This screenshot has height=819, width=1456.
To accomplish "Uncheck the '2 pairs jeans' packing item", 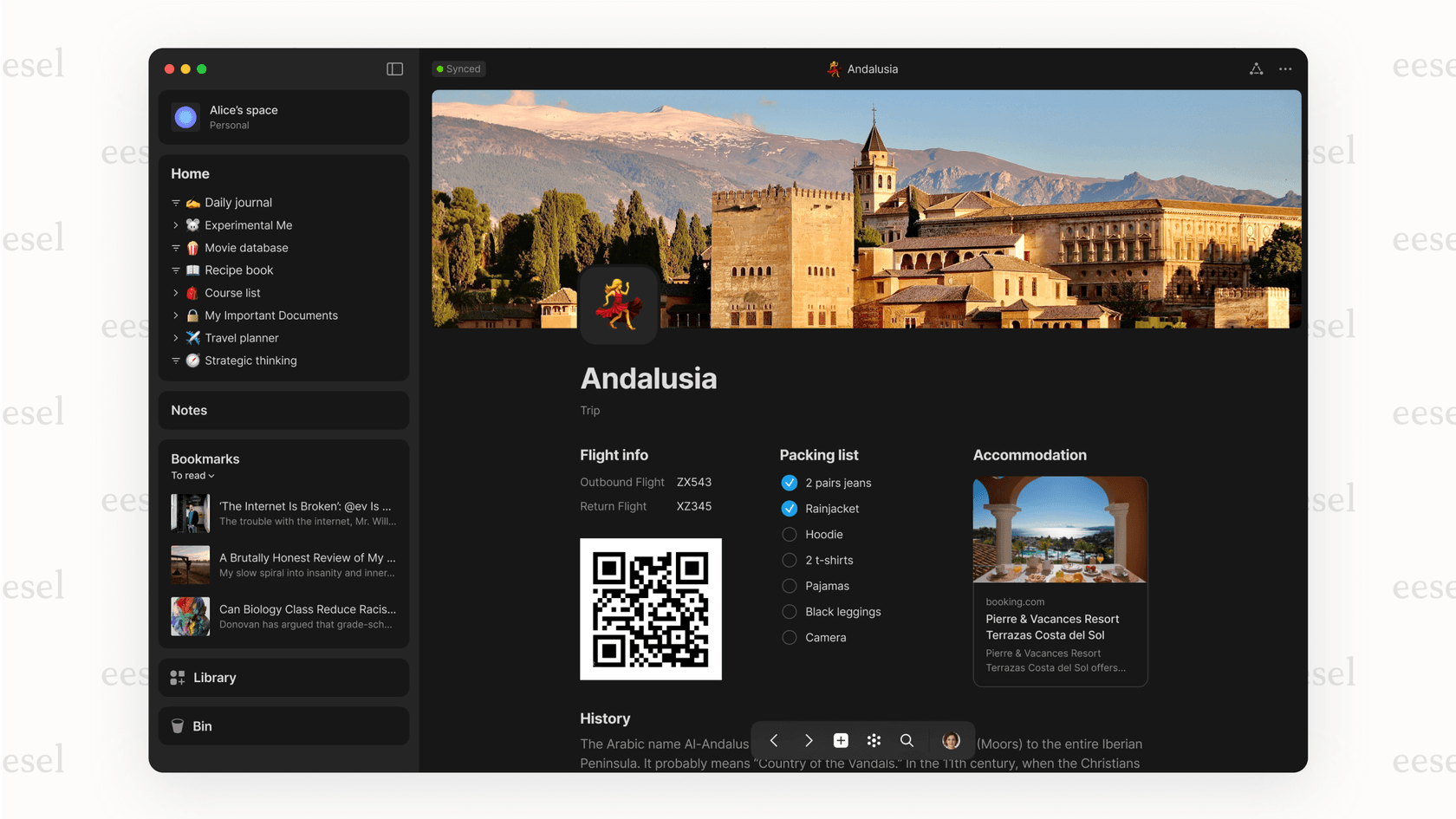I will pyautogui.click(x=790, y=483).
